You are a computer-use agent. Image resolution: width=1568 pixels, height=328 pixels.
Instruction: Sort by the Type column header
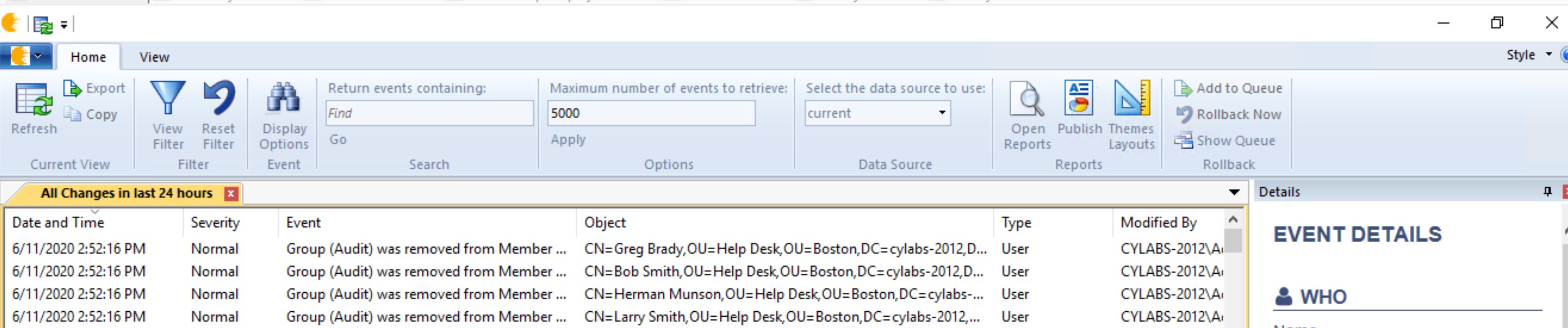click(1053, 223)
